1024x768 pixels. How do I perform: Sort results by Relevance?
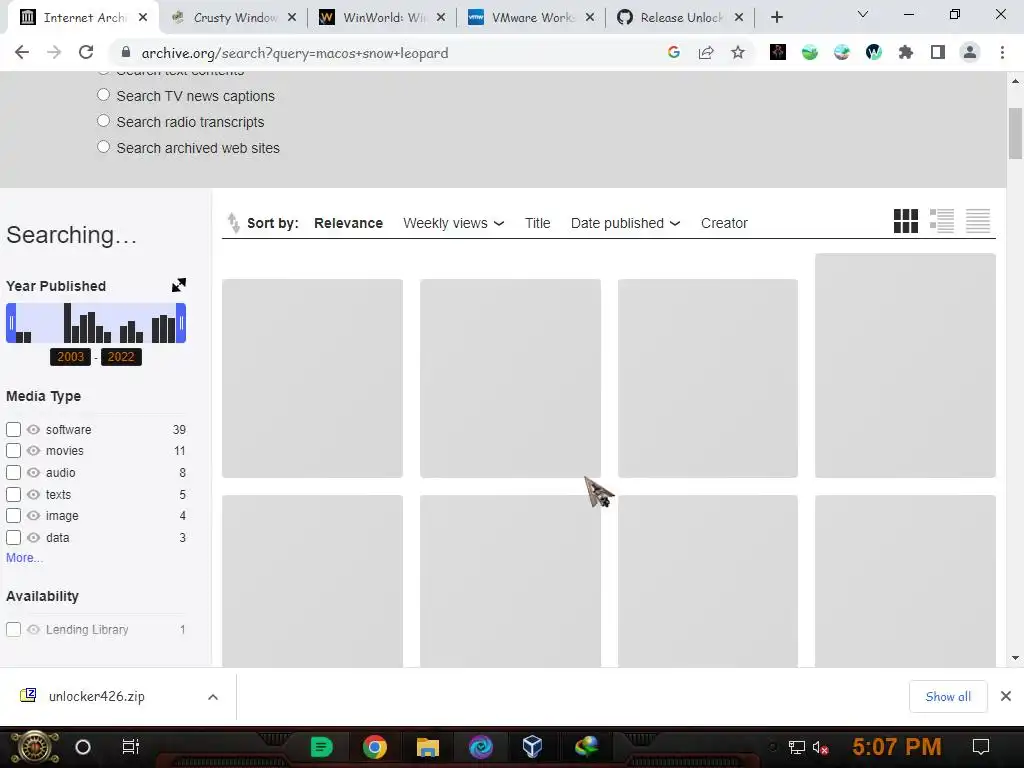click(348, 223)
